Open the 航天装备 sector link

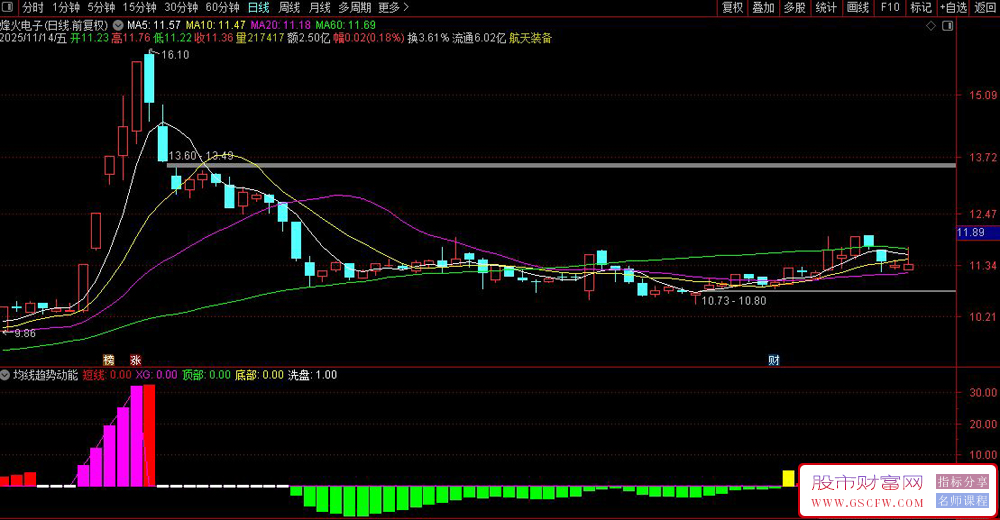pos(530,38)
